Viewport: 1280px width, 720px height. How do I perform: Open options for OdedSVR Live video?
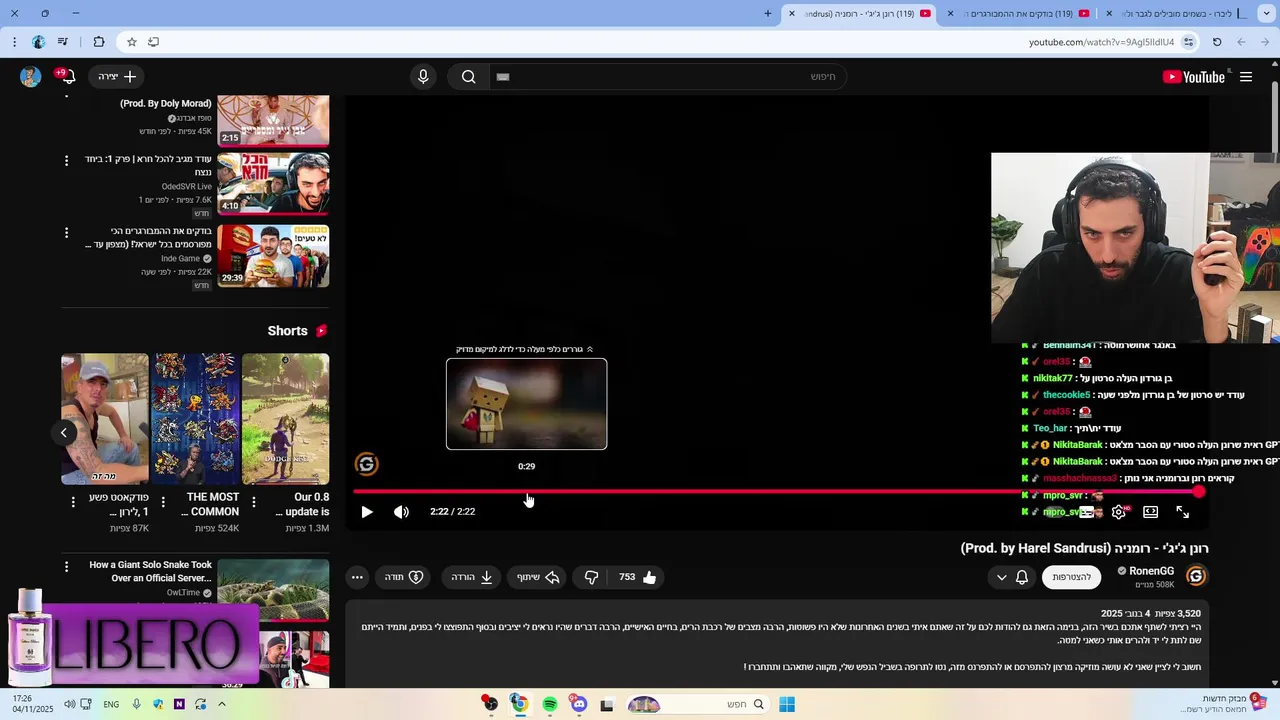pyautogui.click(x=67, y=160)
